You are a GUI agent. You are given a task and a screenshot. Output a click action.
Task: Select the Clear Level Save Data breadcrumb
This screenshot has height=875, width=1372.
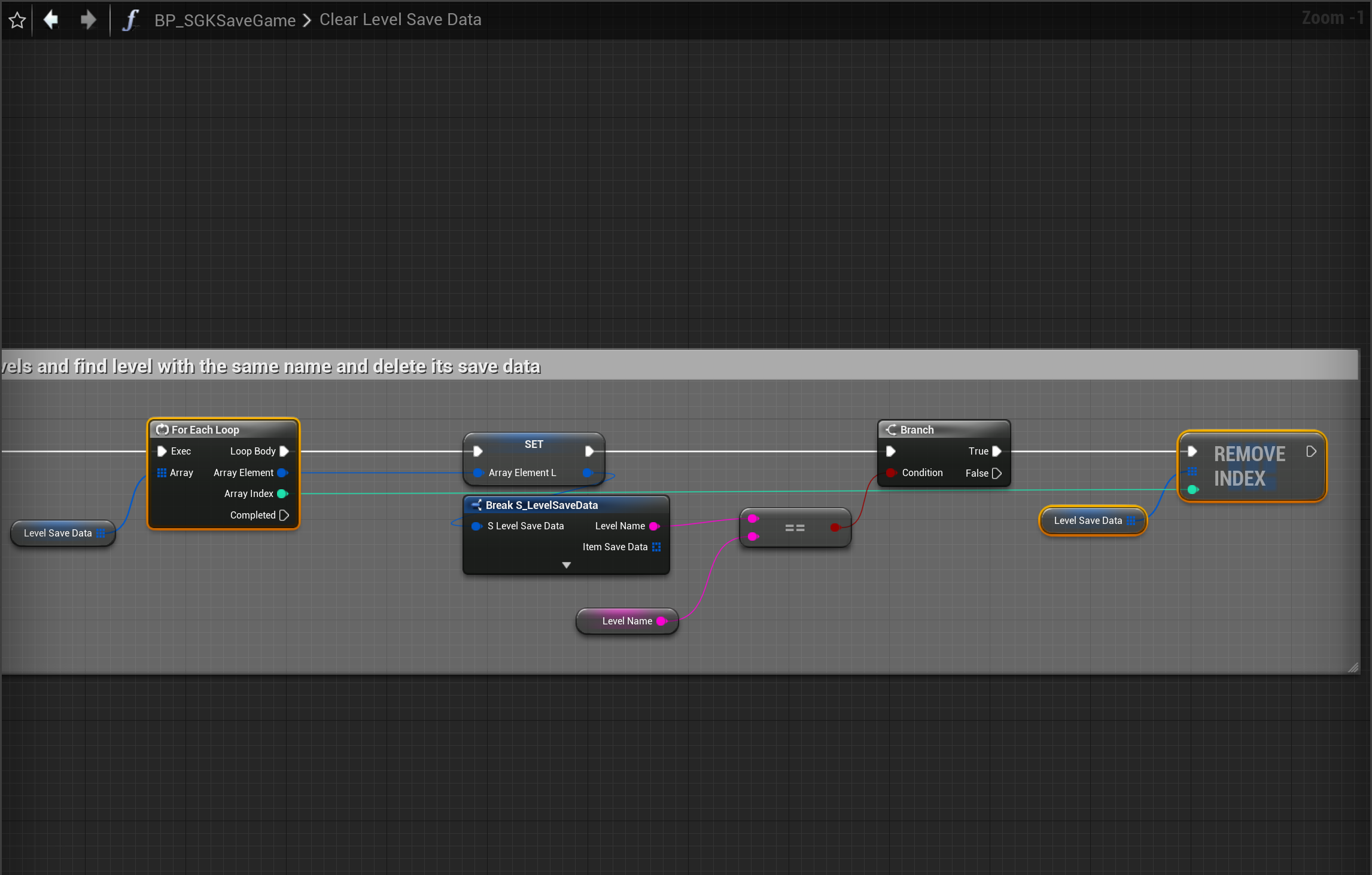pyautogui.click(x=400, y=20)
